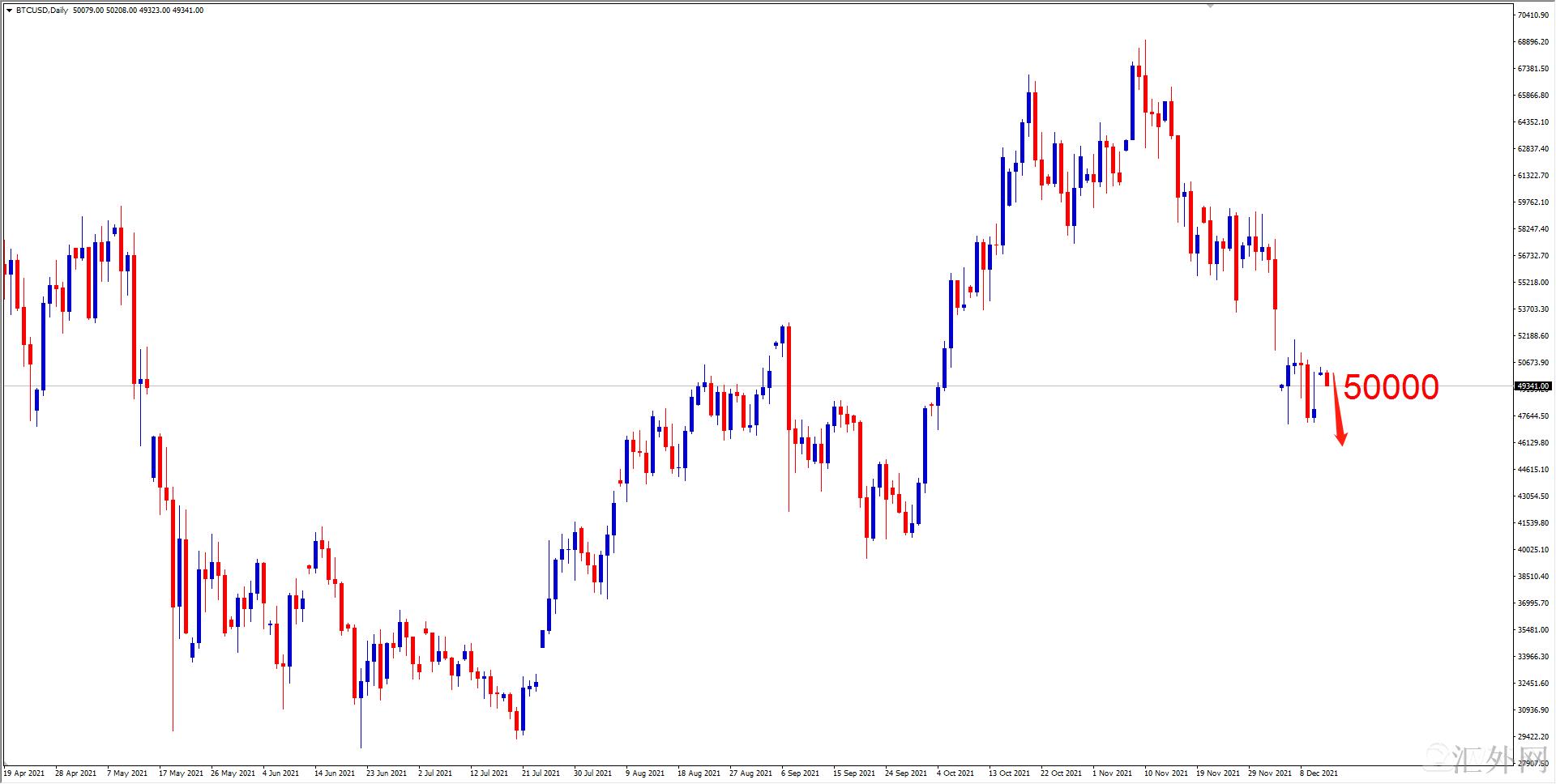Viewport: 1556px width, 784px height.
Task: Click the 19 Apr 2021 date label
Action: (x=24, y=773)
